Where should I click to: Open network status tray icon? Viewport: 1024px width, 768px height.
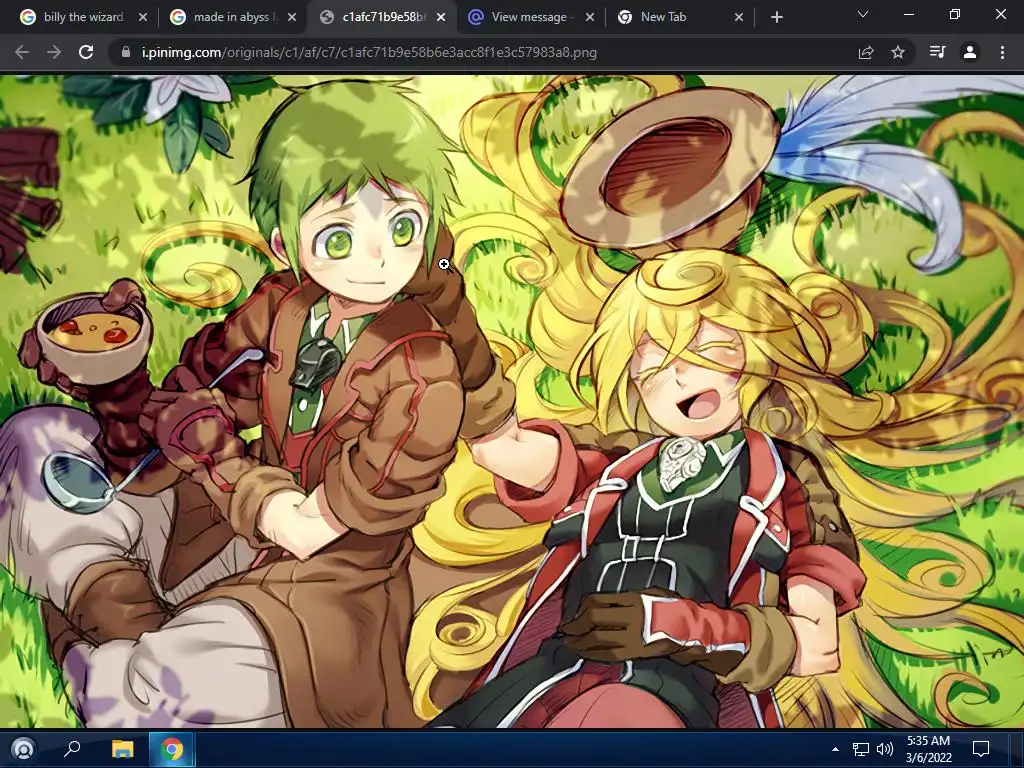pos(861,749)
